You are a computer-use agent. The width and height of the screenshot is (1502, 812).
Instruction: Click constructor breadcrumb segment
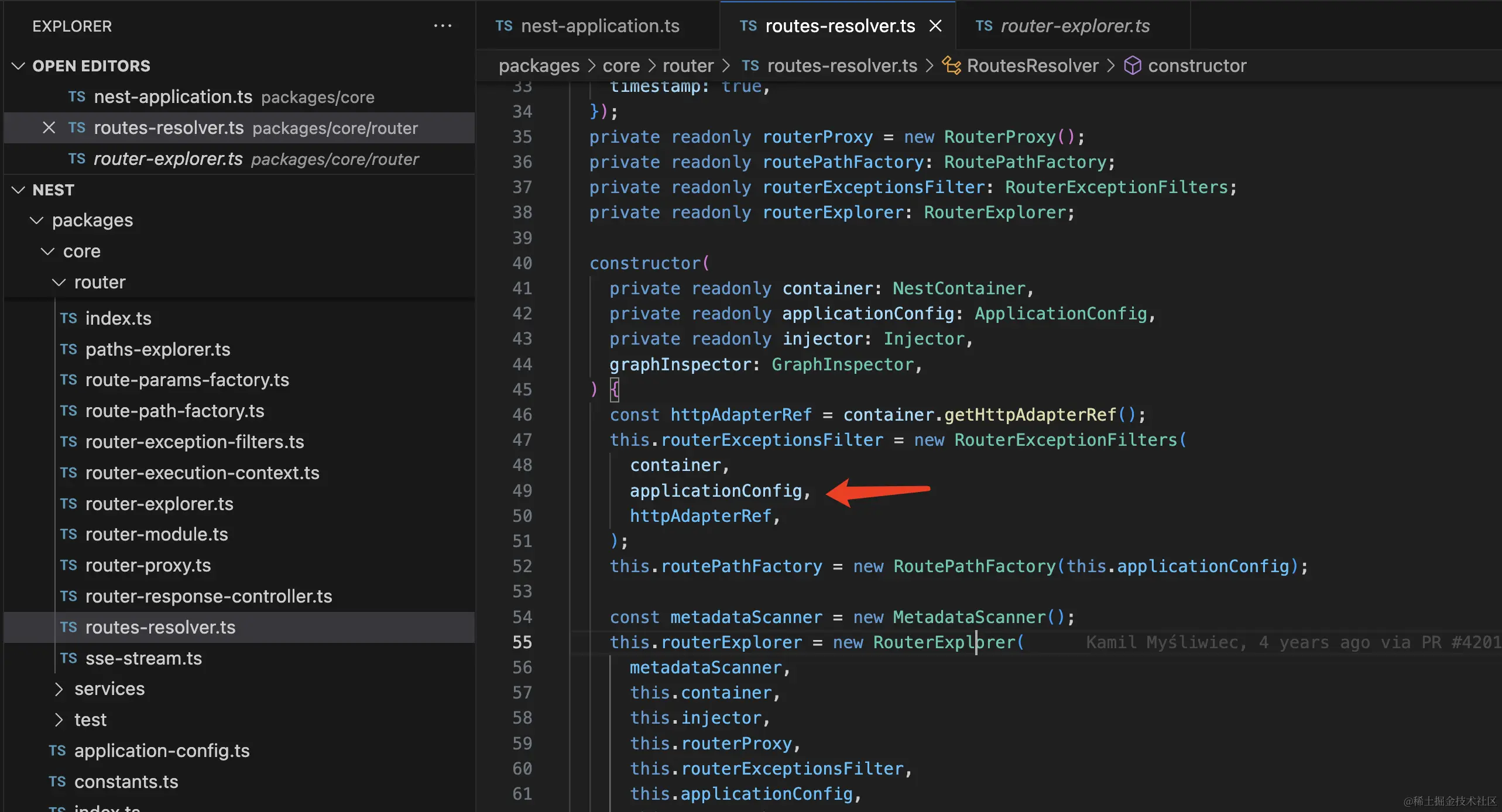1197,66
